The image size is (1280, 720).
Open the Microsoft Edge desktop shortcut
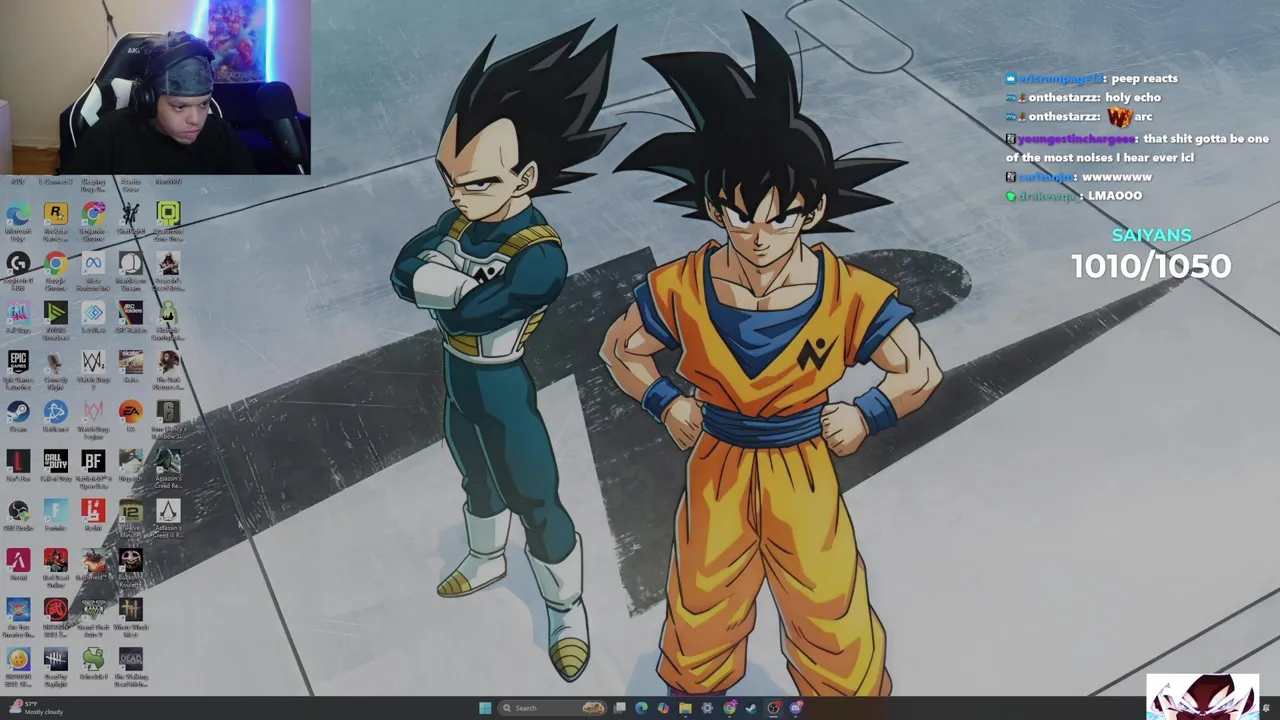coord(18,222)
